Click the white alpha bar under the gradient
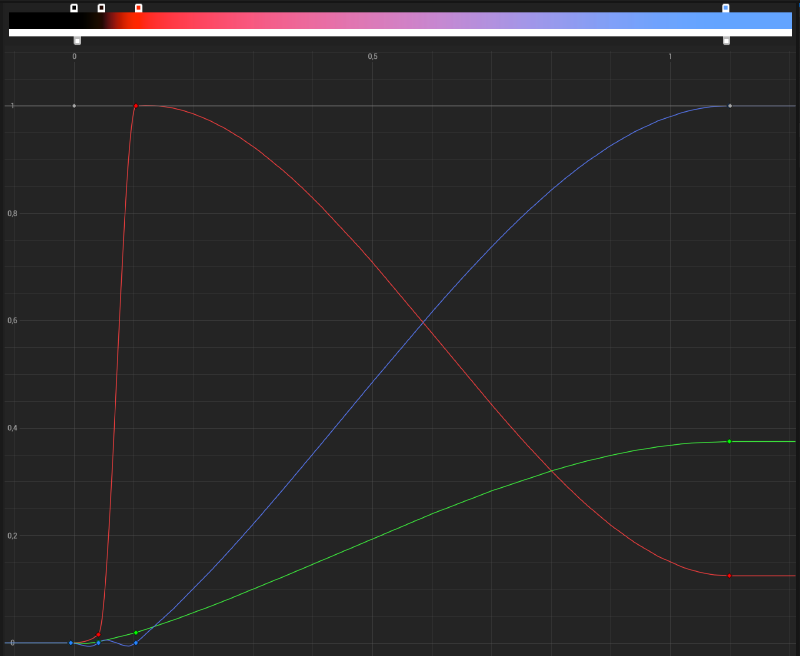 pyautogui.click(x=400, y=33)
